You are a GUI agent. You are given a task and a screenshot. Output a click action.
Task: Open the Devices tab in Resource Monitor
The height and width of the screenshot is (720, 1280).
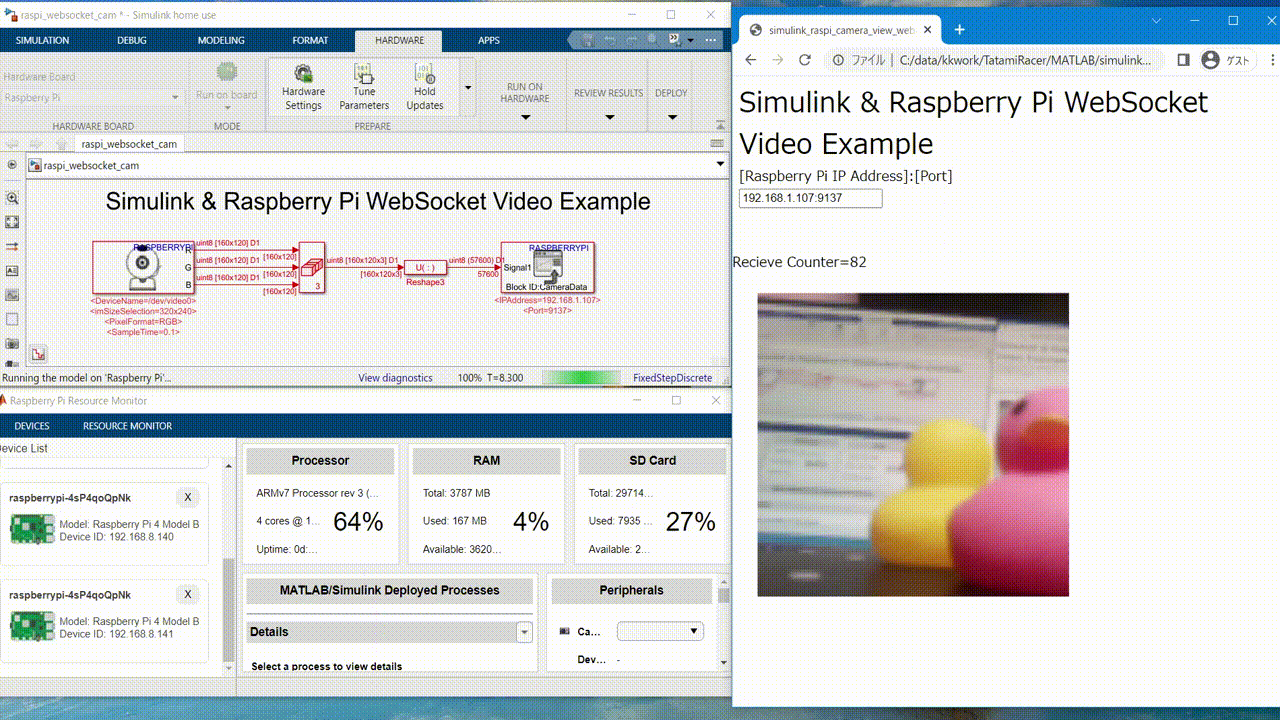(32, 426)
